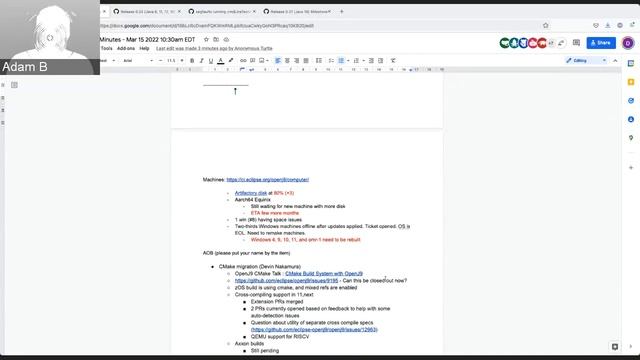Click the numbered list icon

pyautogui.click(x=356, y=60)
